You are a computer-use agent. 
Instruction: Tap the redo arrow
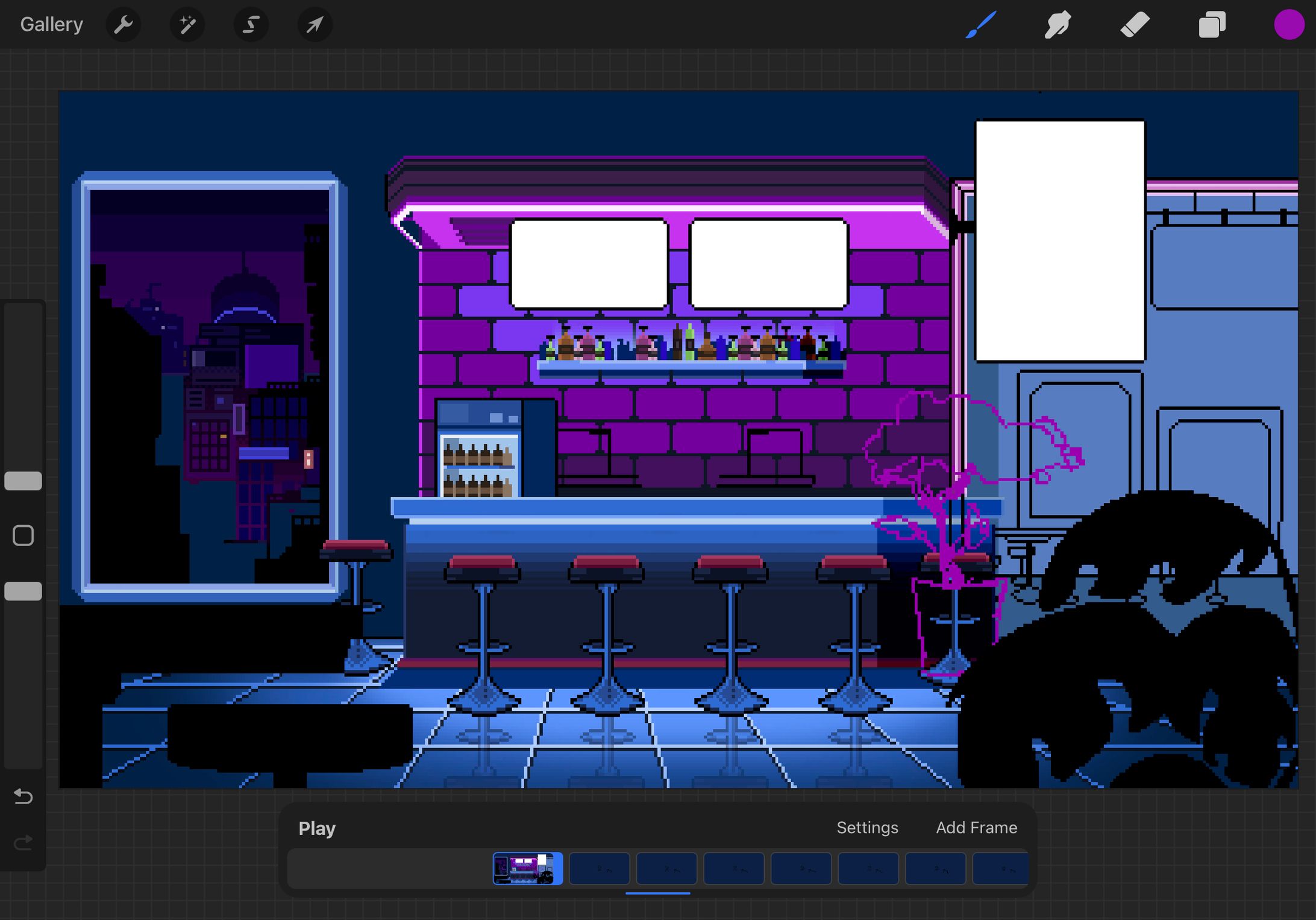click(23, 842)
